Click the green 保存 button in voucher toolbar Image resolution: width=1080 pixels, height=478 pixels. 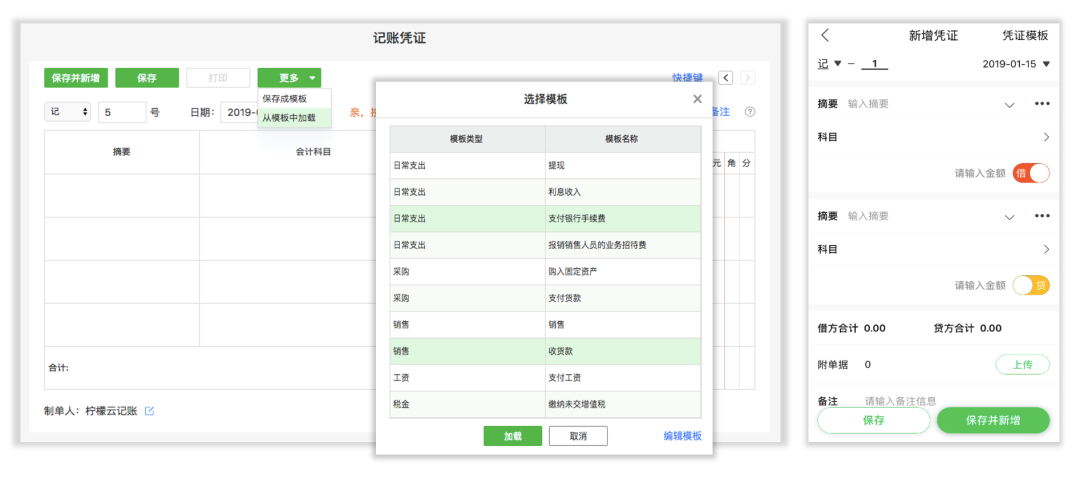pos(147,78)
